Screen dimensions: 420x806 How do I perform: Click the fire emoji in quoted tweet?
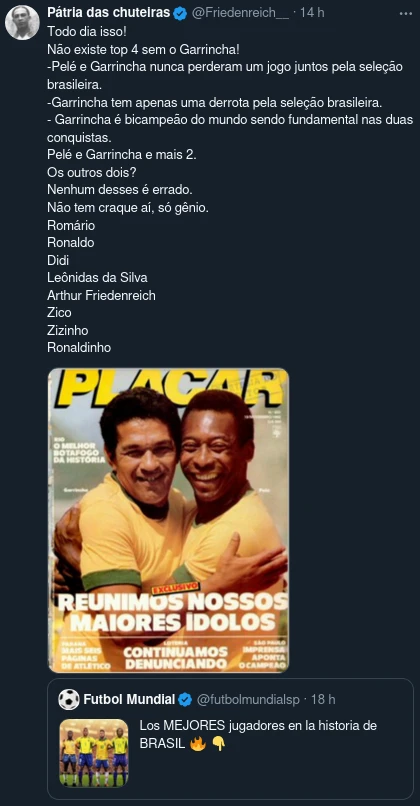coord(197,744)
